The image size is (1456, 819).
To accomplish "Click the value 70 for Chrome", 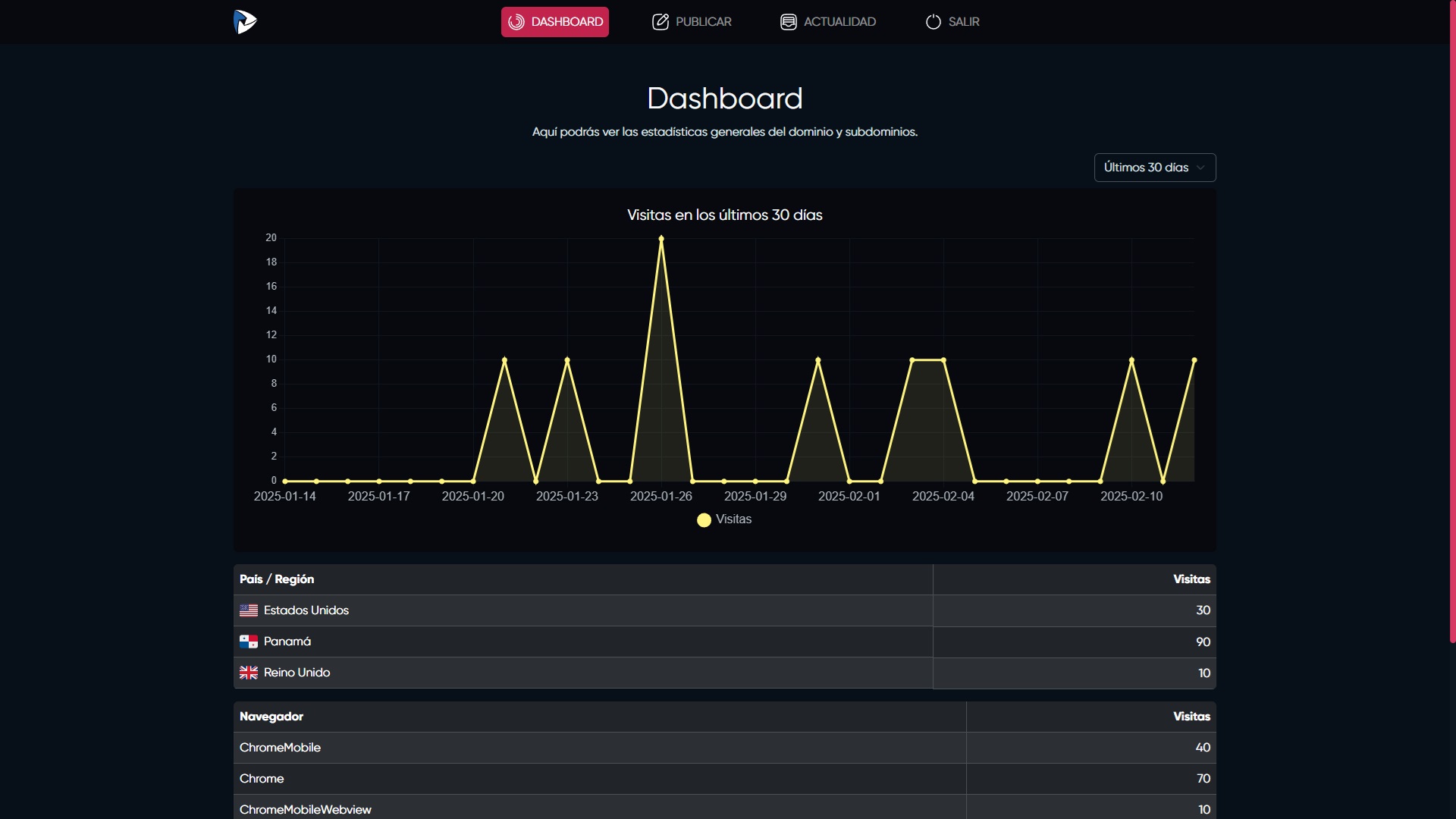I will point(1203,779).
